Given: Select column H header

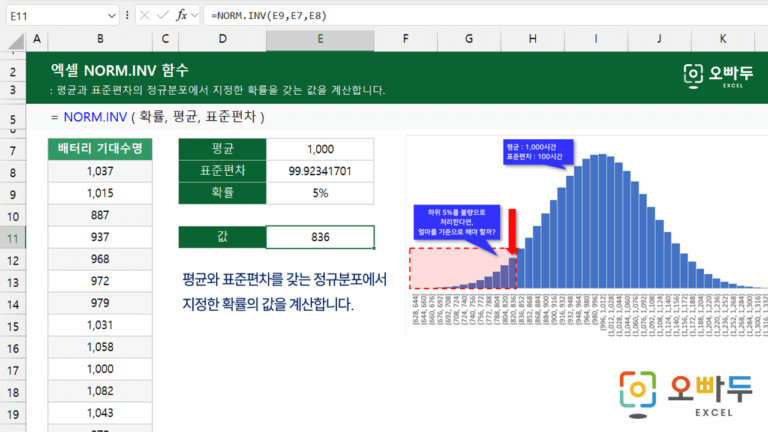Looking at the screenshot, I should click(532, 39).
